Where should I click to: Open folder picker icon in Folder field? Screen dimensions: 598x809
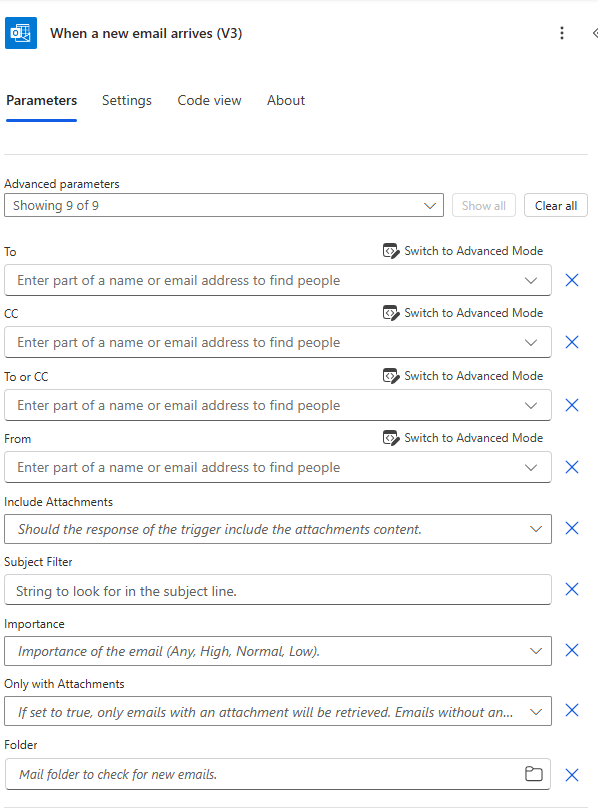click(534, 774)
